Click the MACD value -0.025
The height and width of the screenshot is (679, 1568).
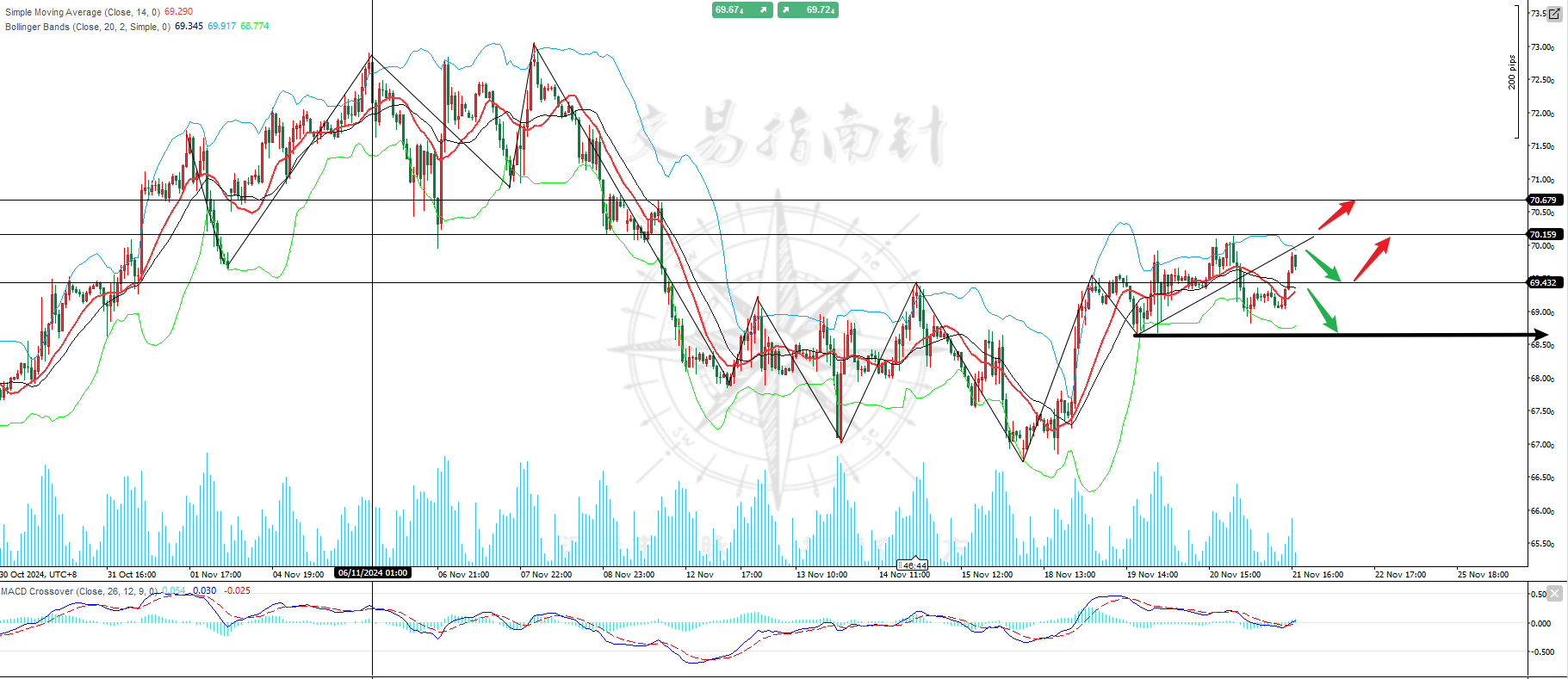237,591
